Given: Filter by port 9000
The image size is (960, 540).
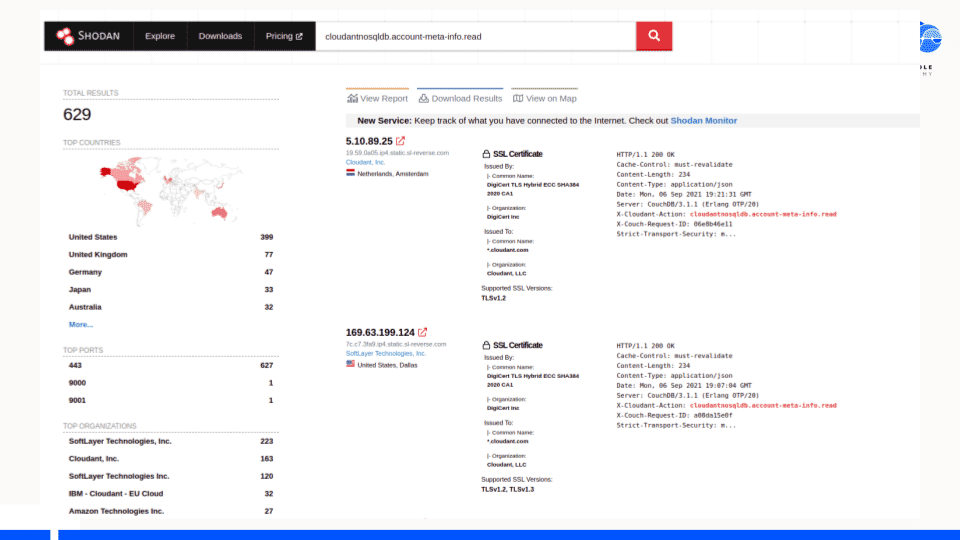Looking at the screenshot, I should (x=171, y=383).
